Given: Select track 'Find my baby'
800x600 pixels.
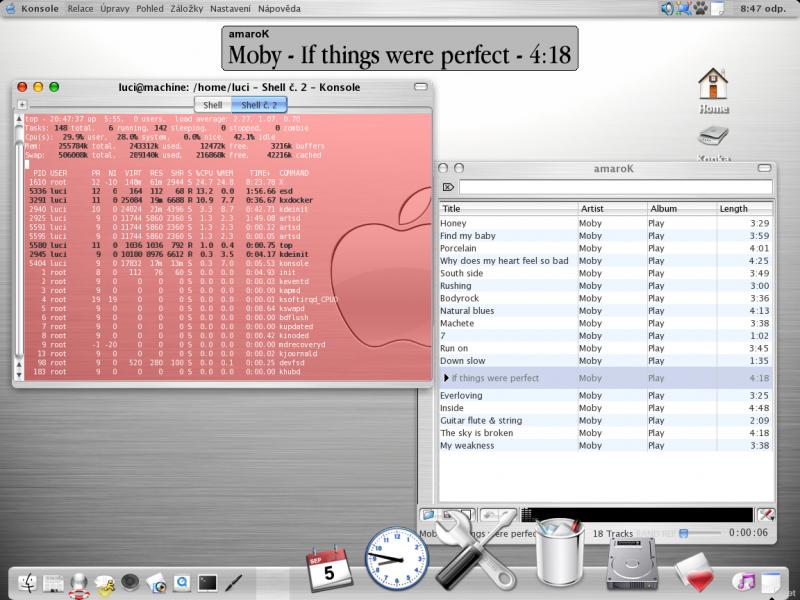Looking at the screenshot, I should (606, 236).
